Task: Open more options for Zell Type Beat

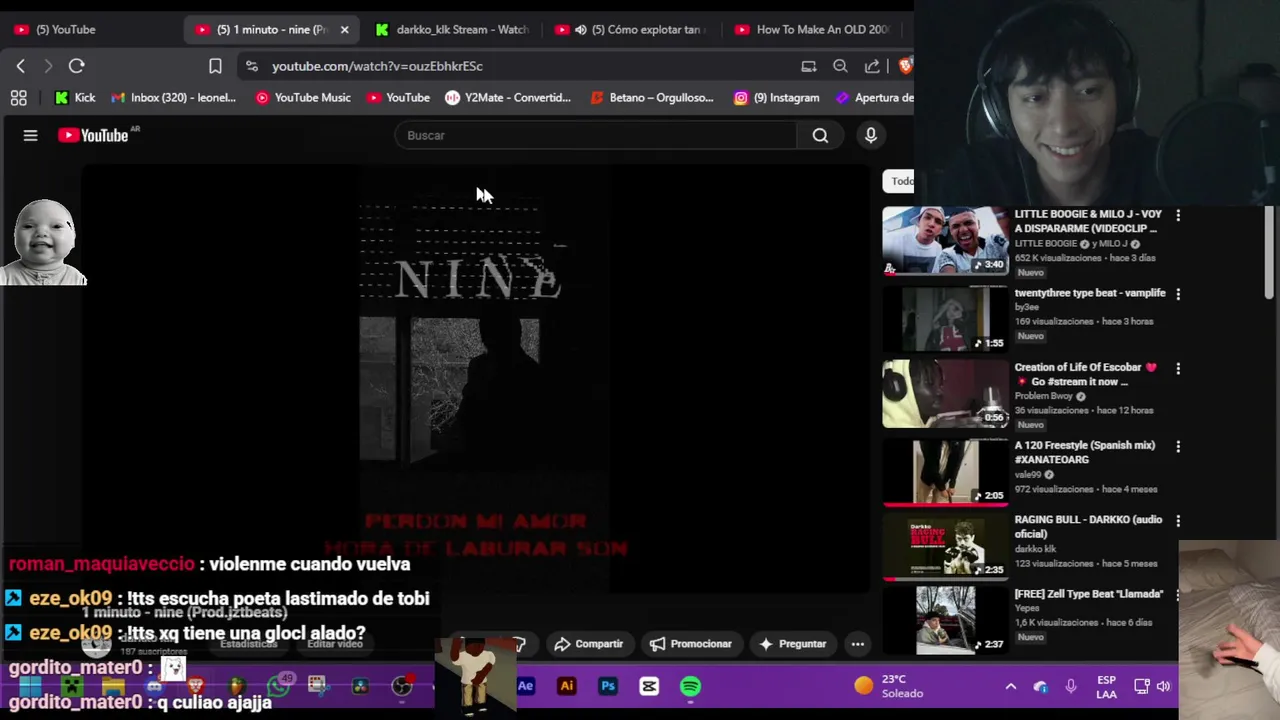Action: [1178, 594]
